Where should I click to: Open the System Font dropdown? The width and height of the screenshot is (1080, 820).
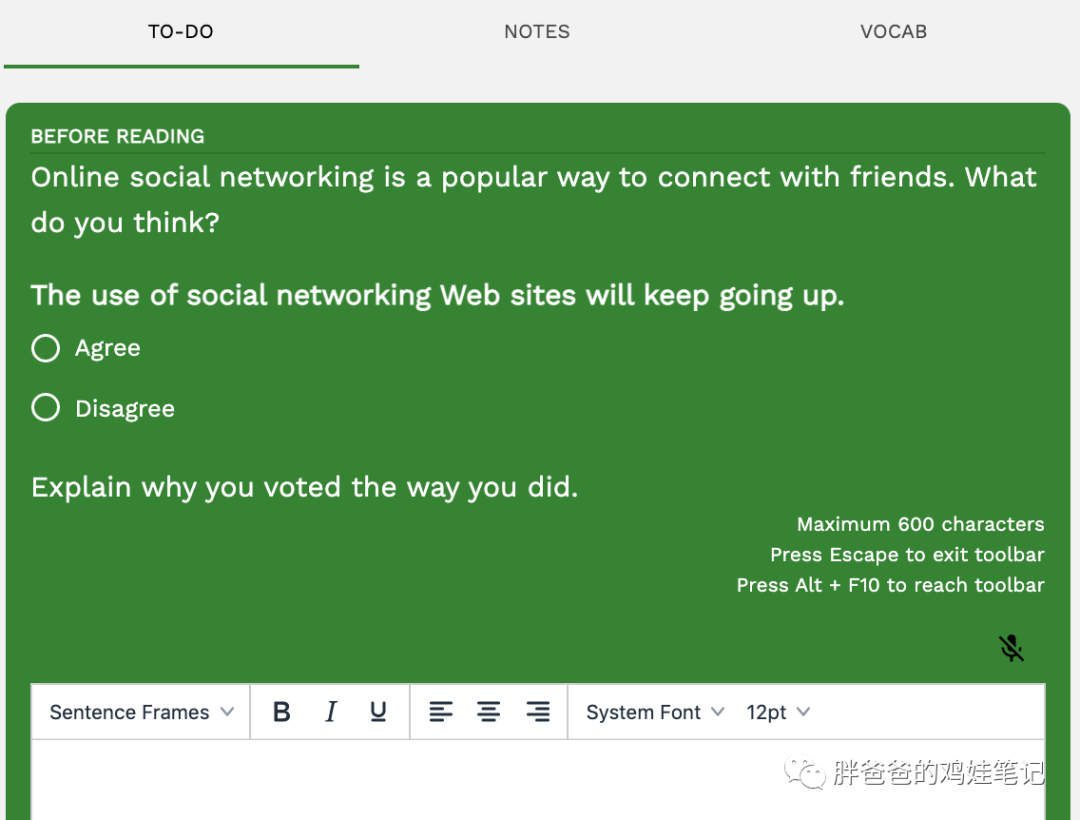pos(654,712)
